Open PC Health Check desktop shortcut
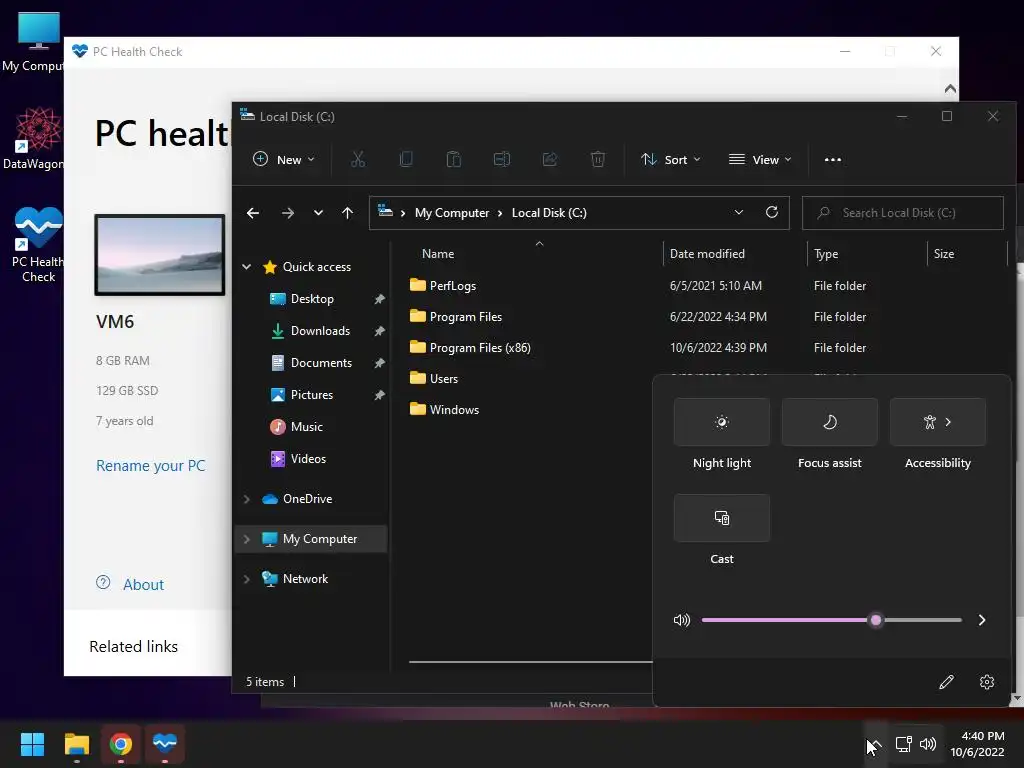Screen dimensions: 1024x768 (38, 245)
